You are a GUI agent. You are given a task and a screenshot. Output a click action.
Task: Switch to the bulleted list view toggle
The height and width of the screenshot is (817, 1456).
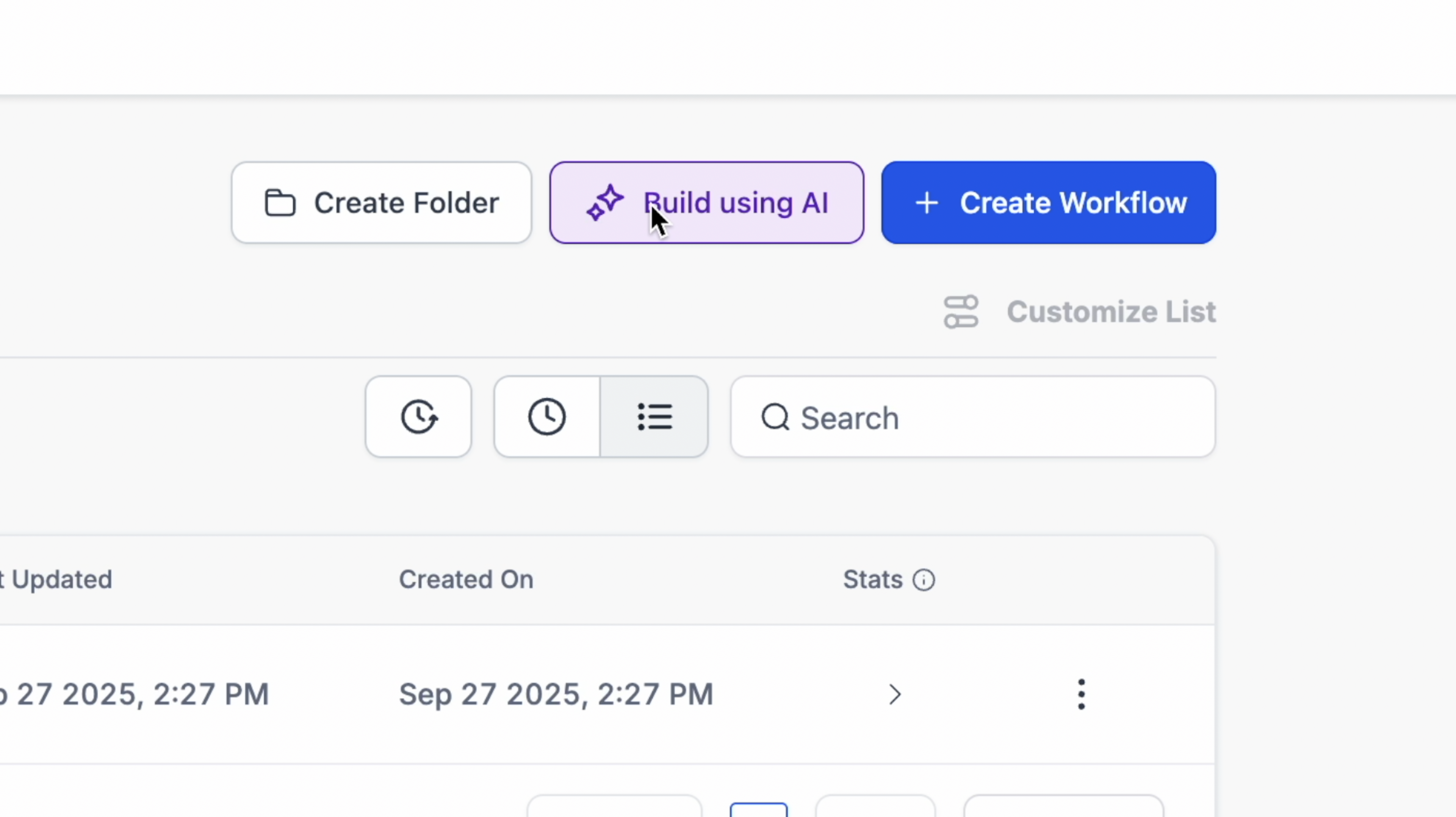[x=654, y=417]
